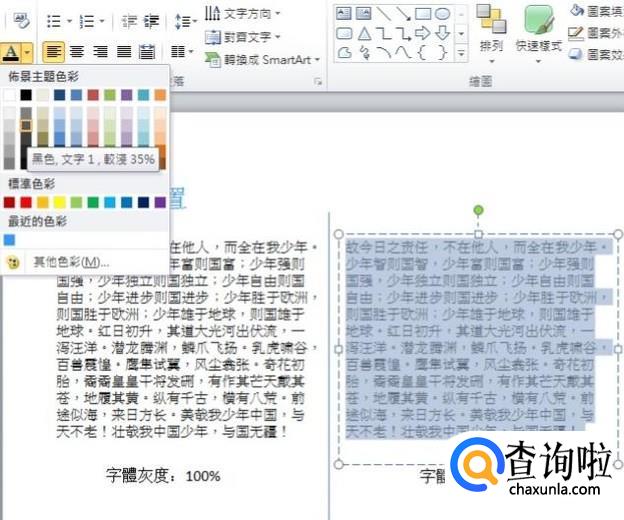Pick the orange theme color swatch

tap(160, 95)
